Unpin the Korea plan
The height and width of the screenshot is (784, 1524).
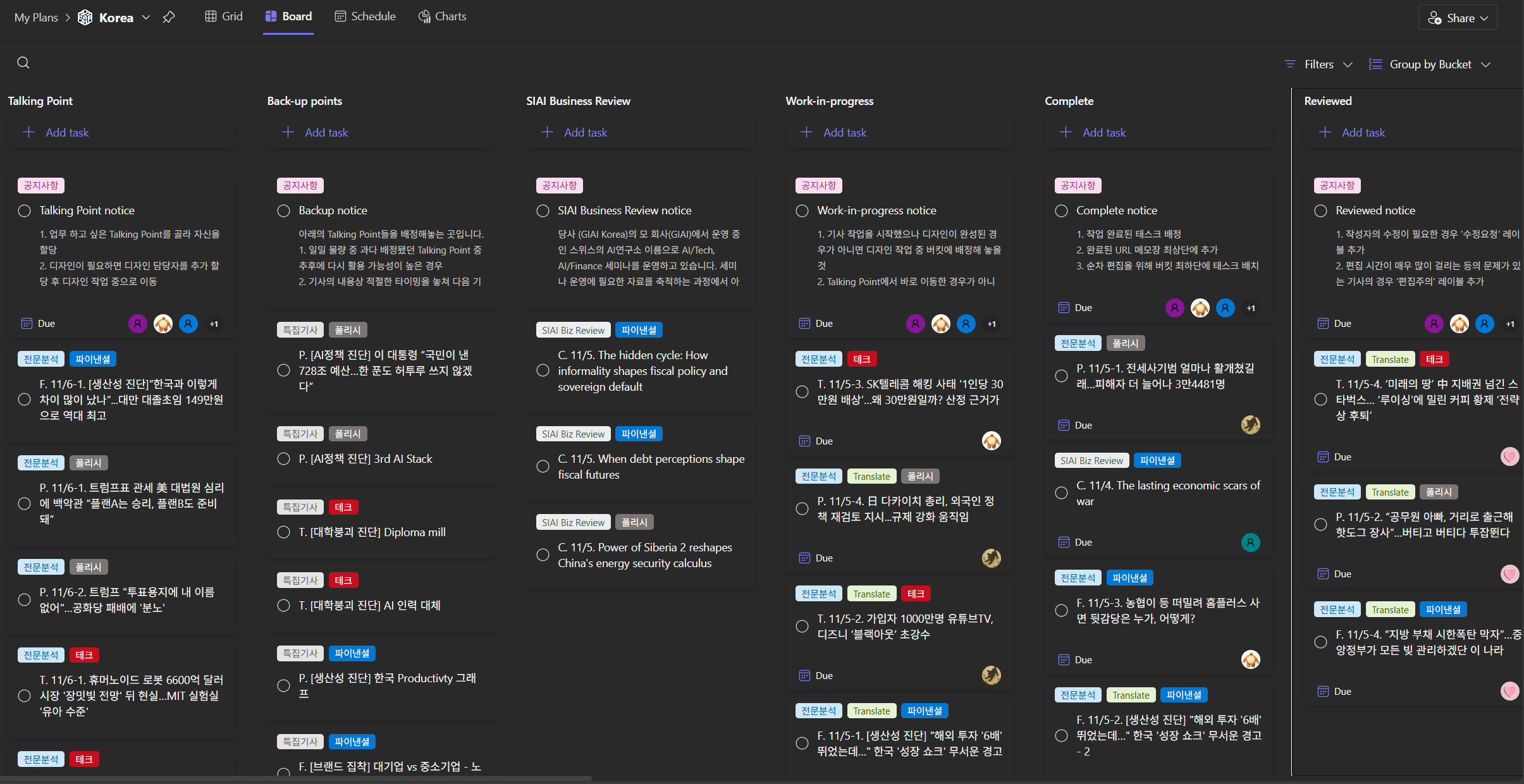tap(169, 17)
